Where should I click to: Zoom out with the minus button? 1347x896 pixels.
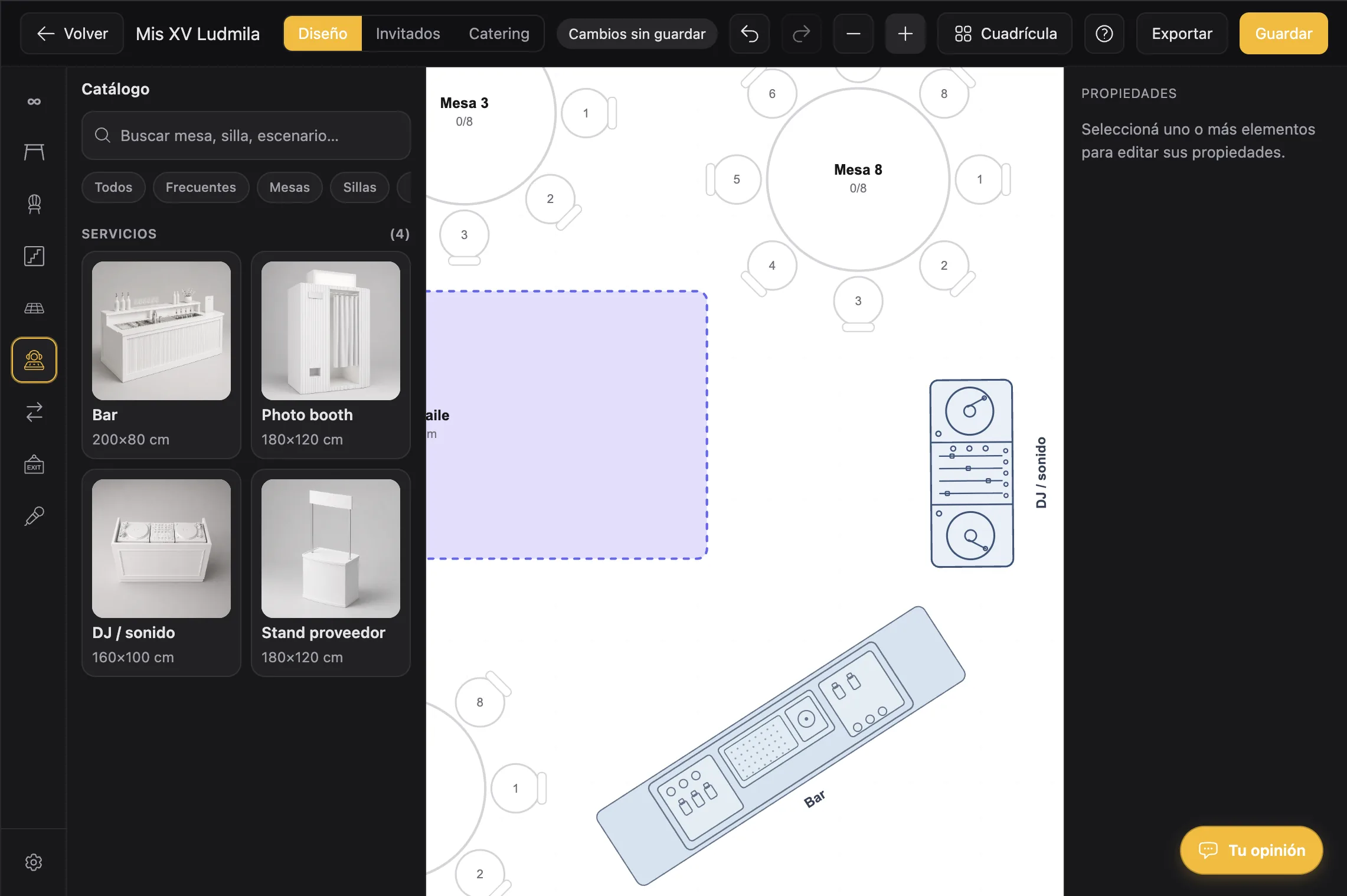coord(854,34)
